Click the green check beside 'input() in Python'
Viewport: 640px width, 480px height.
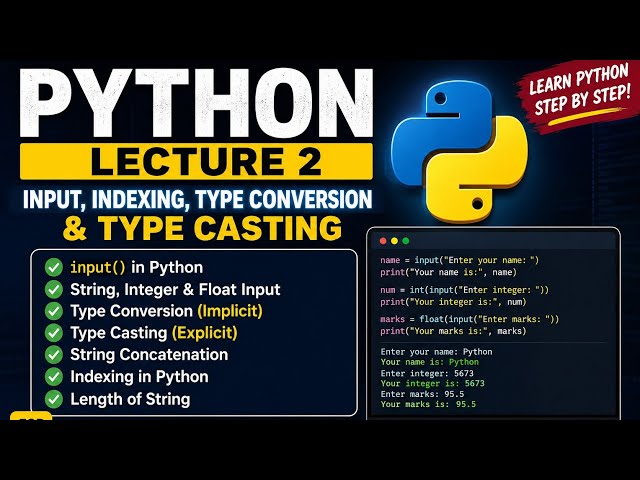(53, 268)
